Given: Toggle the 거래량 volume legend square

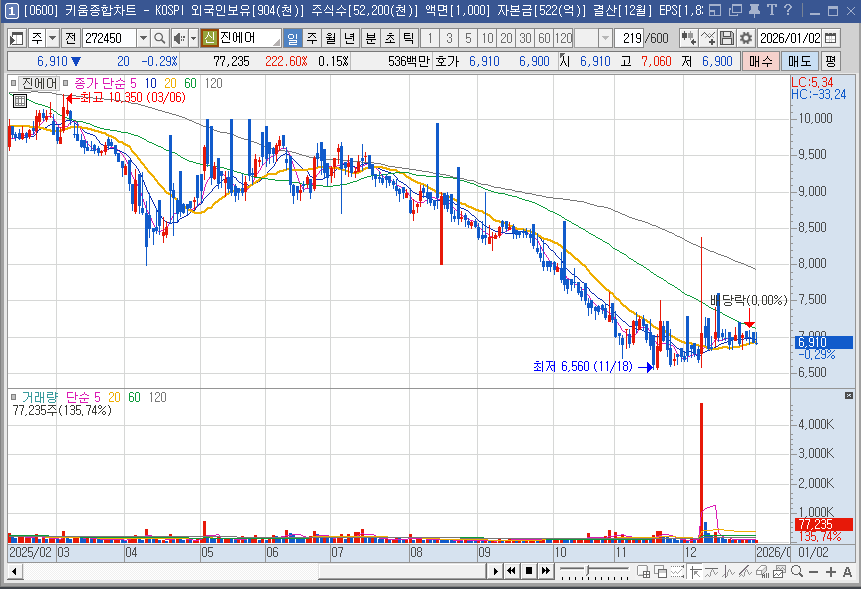Looking at the screenshot, I should point(13,397).
